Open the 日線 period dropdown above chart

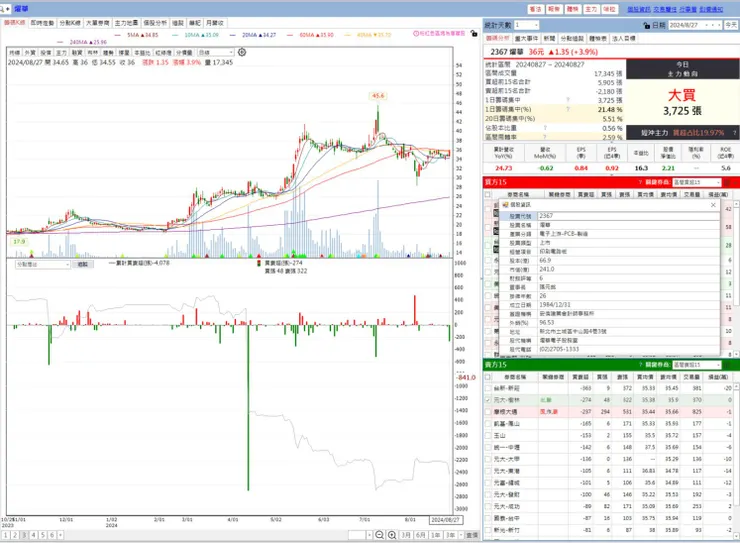tap(231, 52)
